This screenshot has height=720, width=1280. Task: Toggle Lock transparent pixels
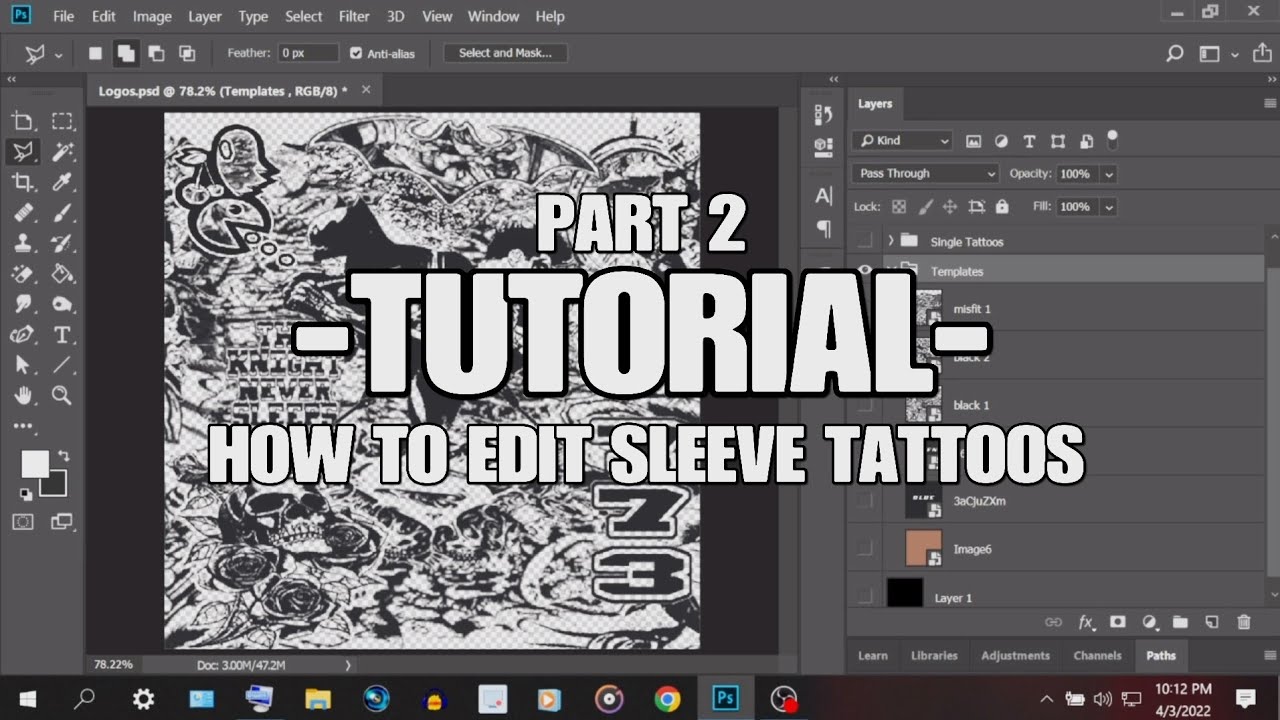[x=898, y=207]
